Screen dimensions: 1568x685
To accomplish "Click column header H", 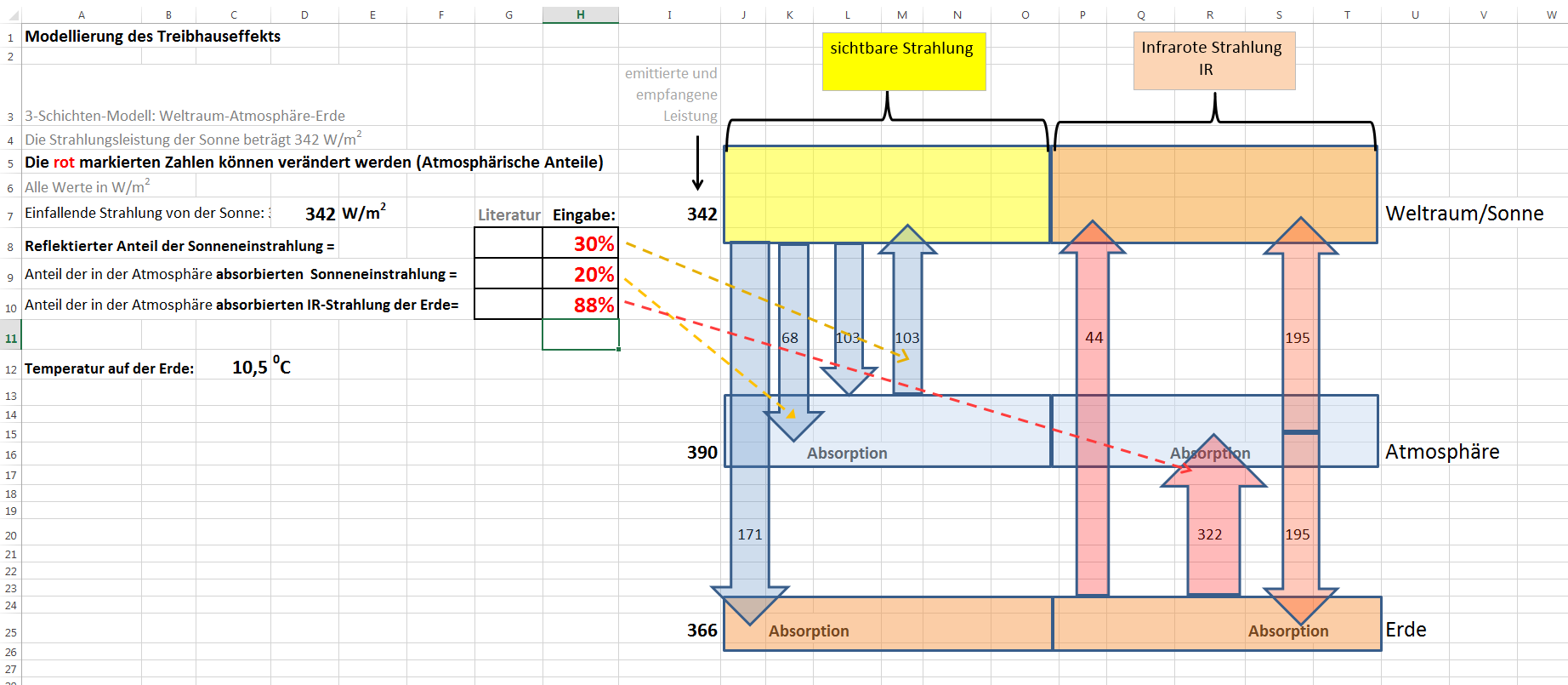I will [580, 14].
